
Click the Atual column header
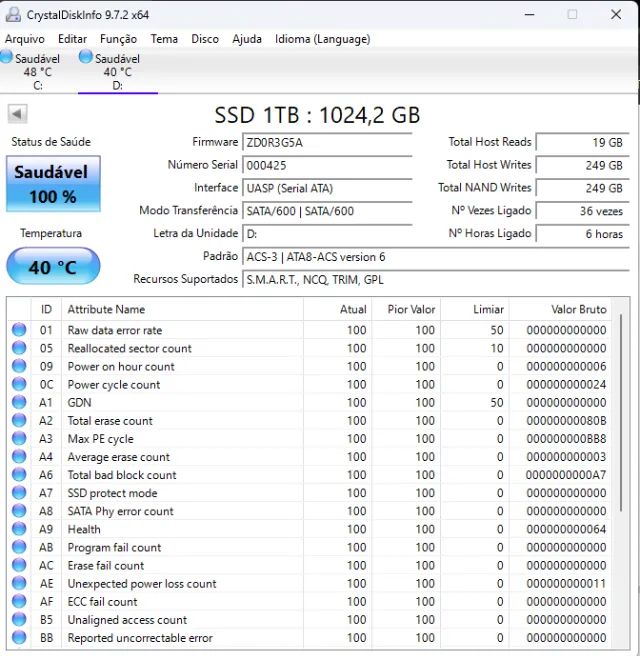(x=338, y=309)
